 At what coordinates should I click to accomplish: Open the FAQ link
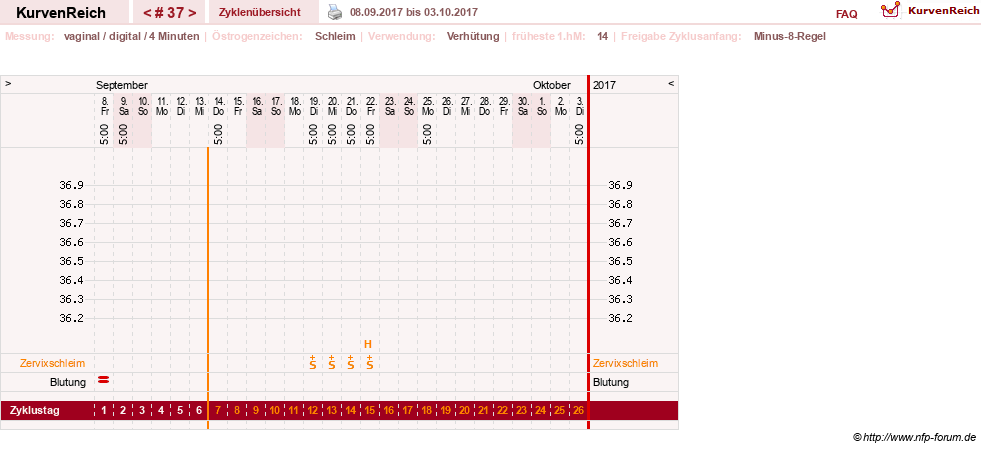[846, 14]
